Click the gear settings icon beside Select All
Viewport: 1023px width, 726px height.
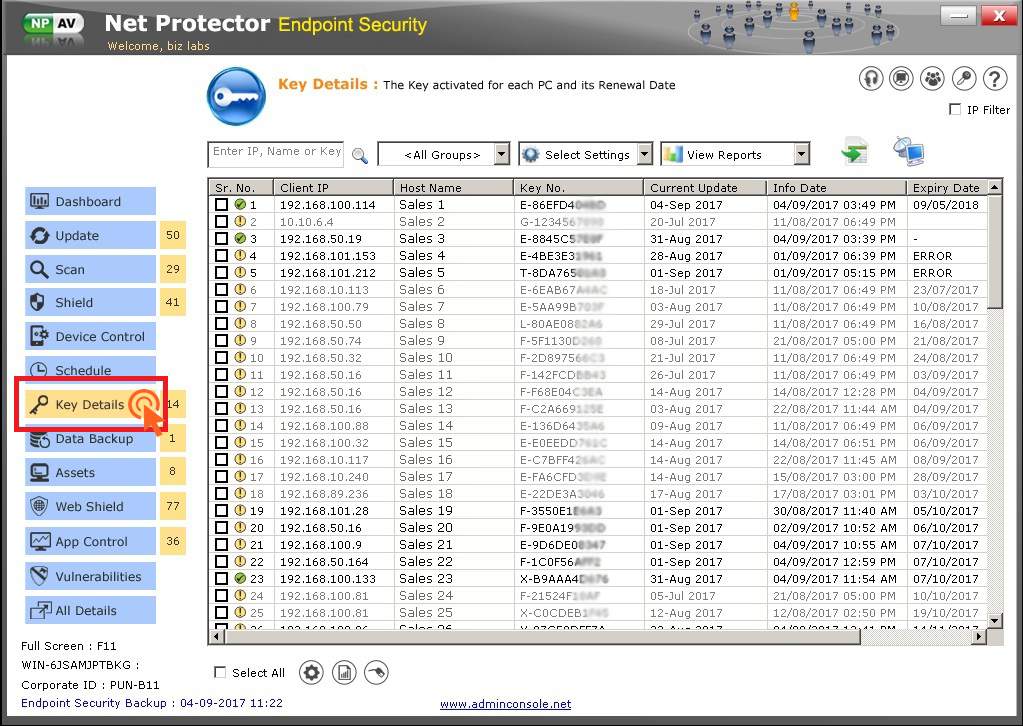coord(311,673)
